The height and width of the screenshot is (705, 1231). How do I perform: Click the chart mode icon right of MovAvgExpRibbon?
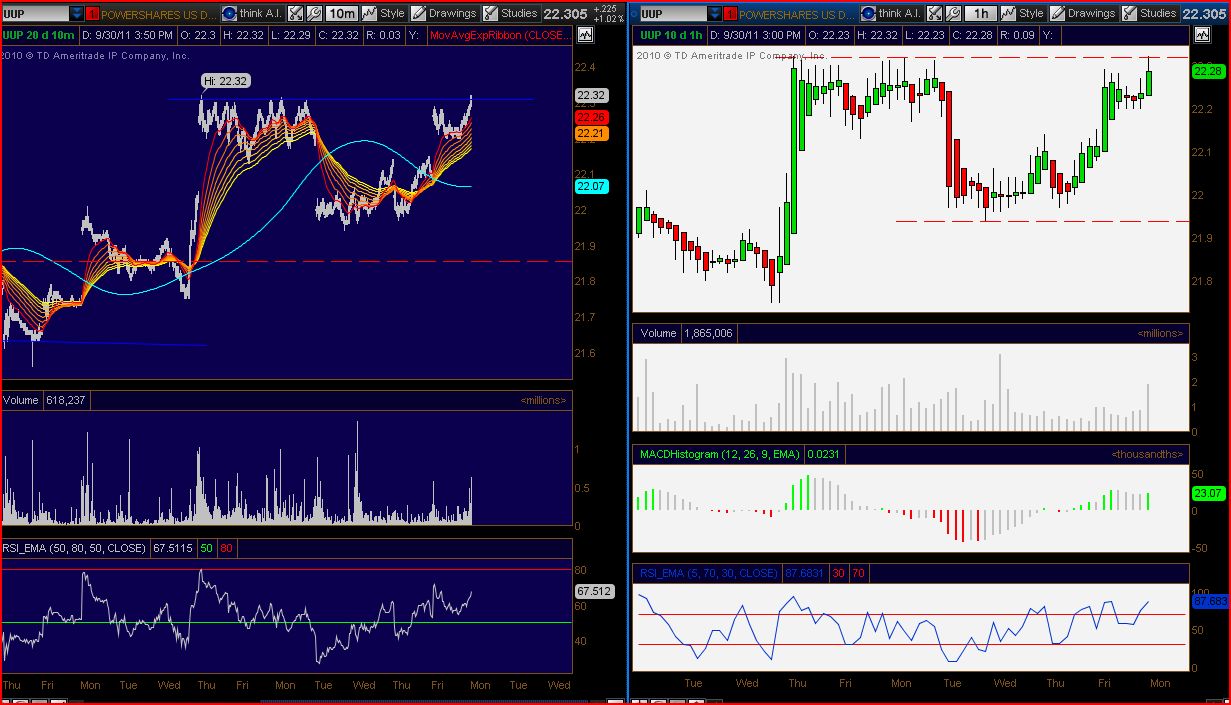click(584, 34)
